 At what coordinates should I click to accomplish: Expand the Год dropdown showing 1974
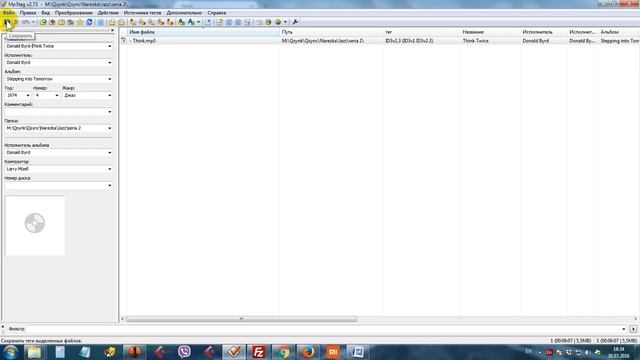coord(28,96)
